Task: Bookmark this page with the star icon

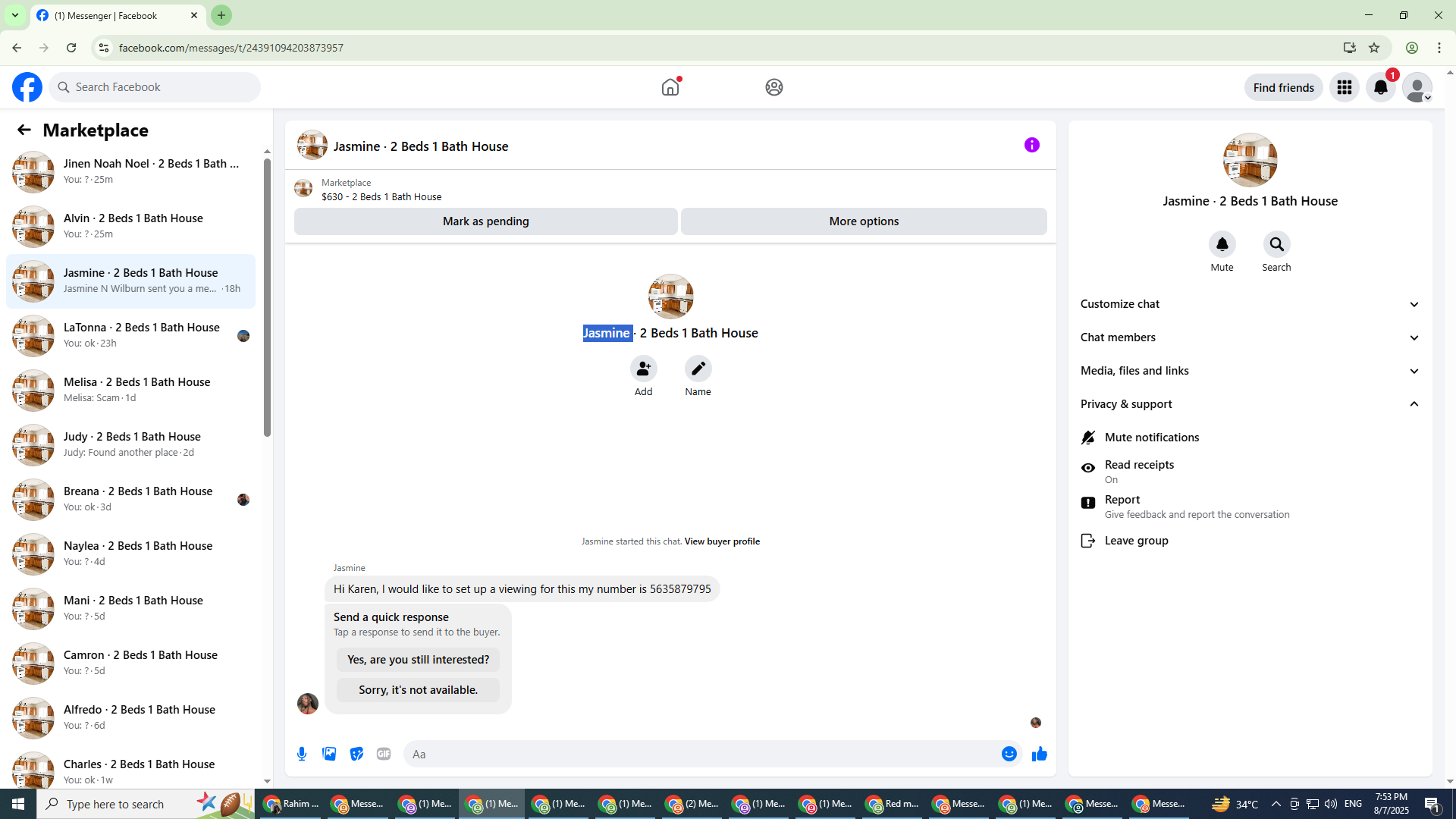Action: point(1374,48)
